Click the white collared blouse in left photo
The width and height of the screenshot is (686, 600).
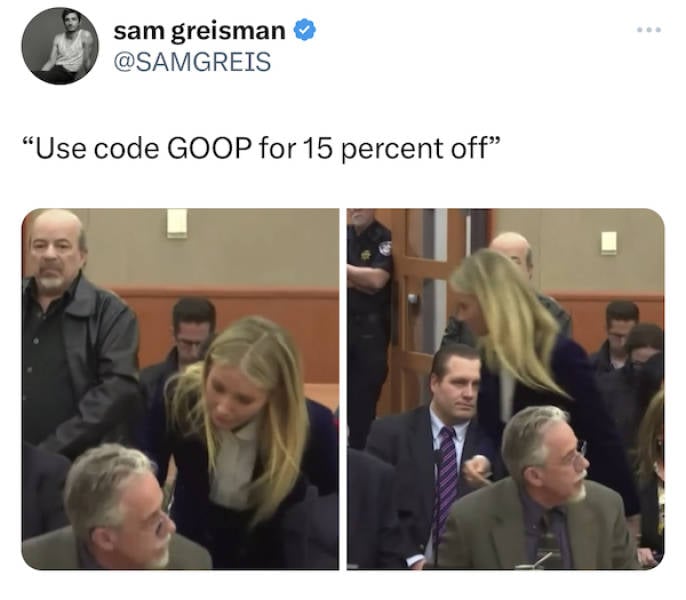point(232,466)
